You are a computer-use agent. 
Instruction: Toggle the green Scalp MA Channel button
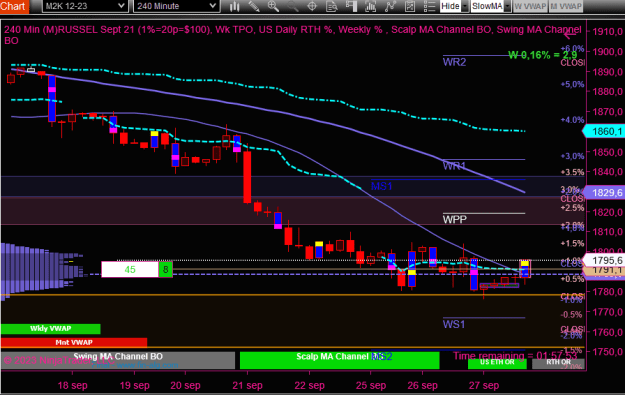pos(340,360)
